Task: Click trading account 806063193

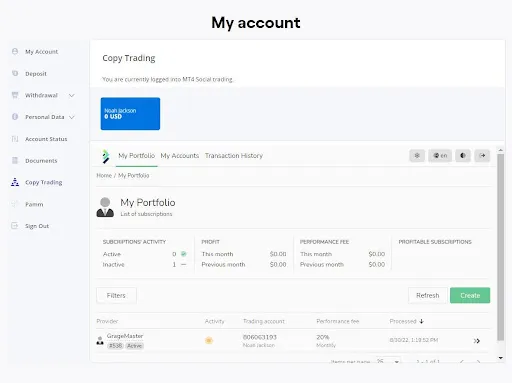Action: pos(260,337)
